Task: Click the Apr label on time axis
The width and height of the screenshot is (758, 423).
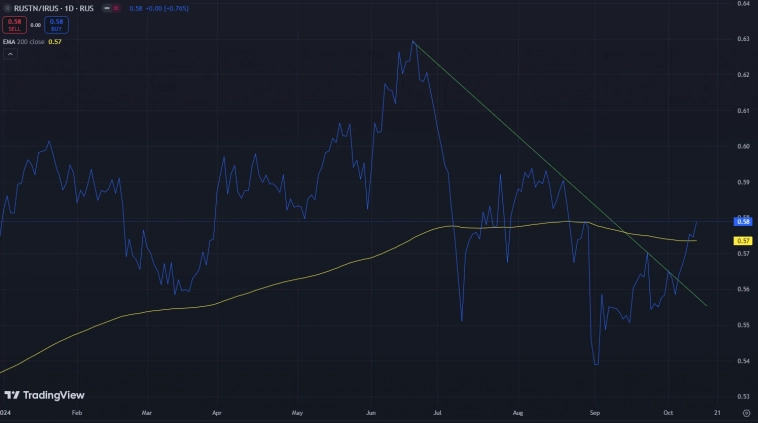Action: point(217,411)
